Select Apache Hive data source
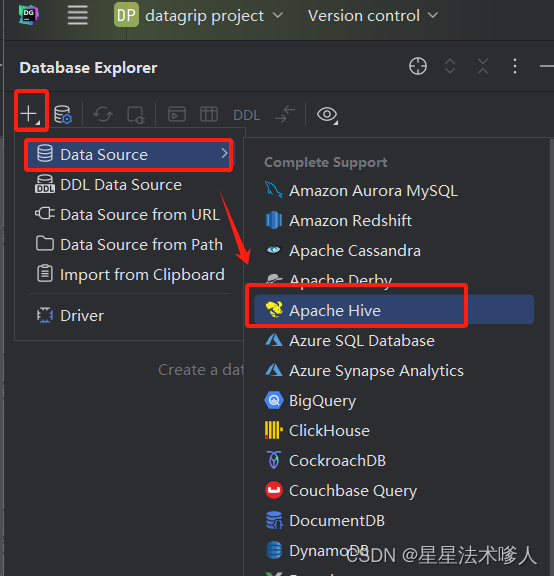The image size is (554, 576). pos(394,309)
